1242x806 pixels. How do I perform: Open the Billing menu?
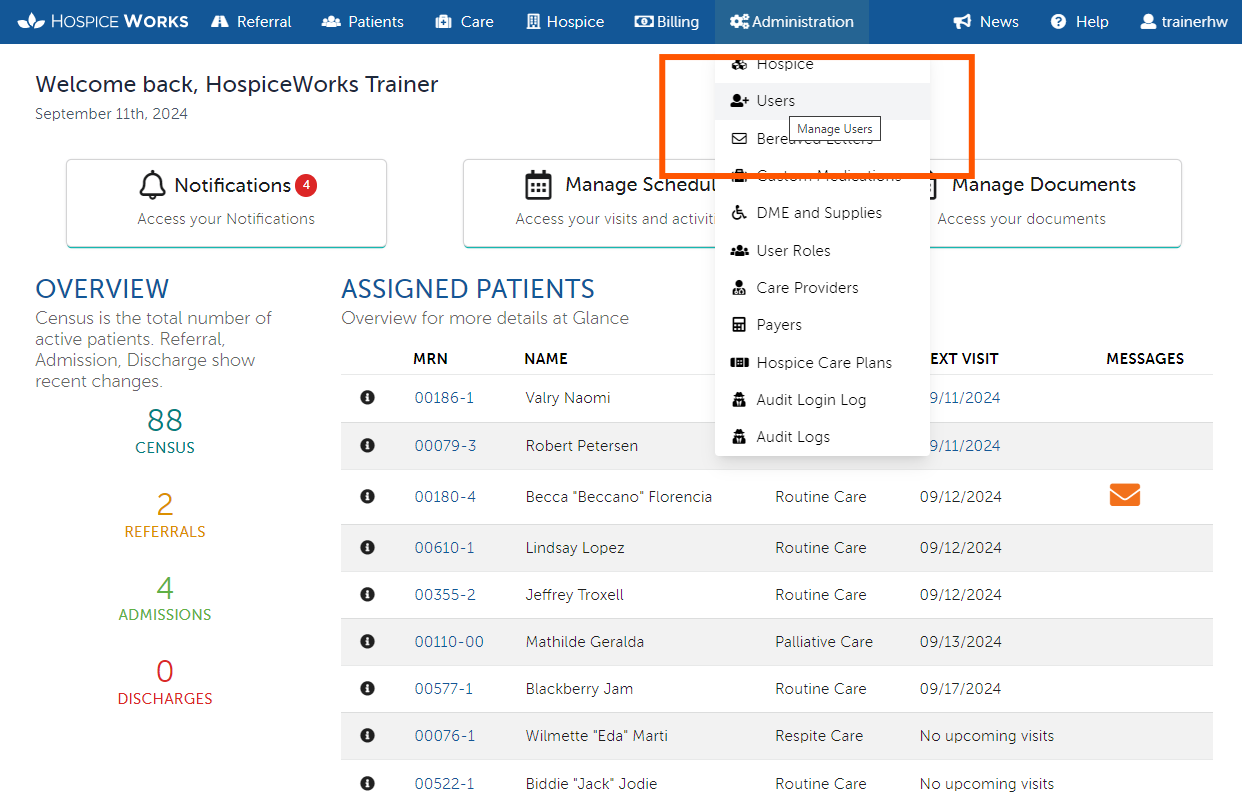pyautogui.click(x=667, y=21)
